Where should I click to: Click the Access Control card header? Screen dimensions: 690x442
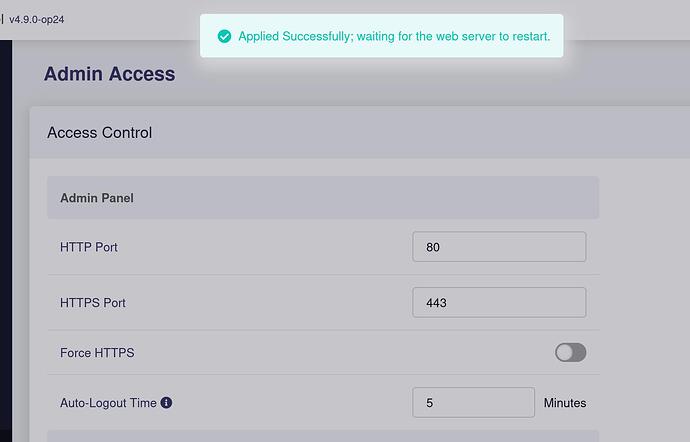(360, 133)
